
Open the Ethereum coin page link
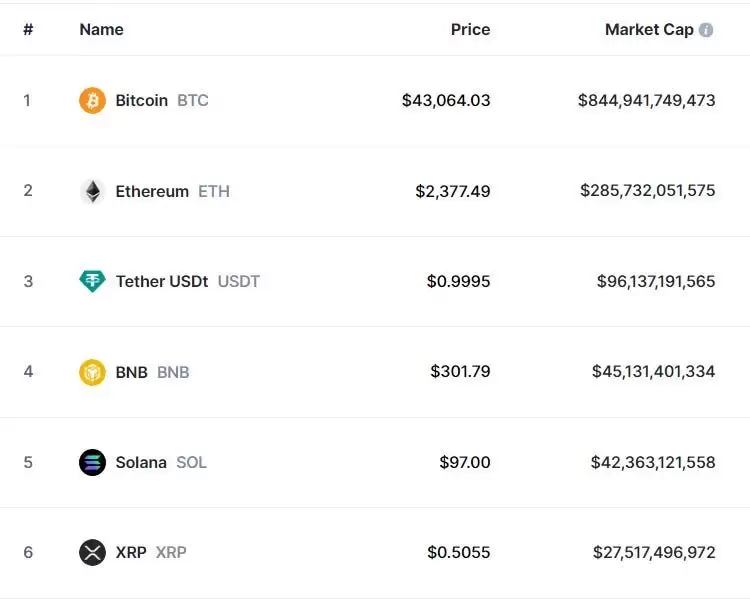[152, 191]
